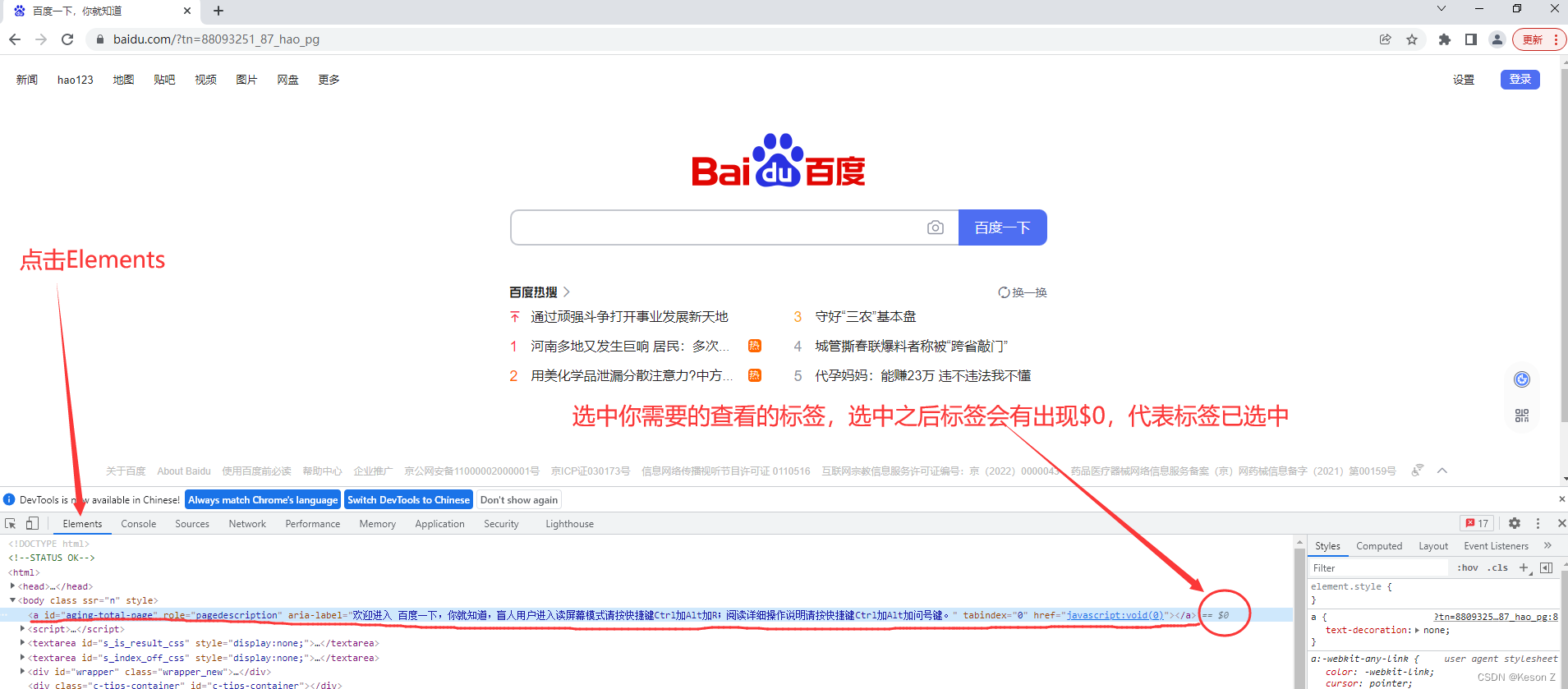Screen dimensions: 1568x689
Task: Toggle the device toolbar icon
Action: pos(32,523)
